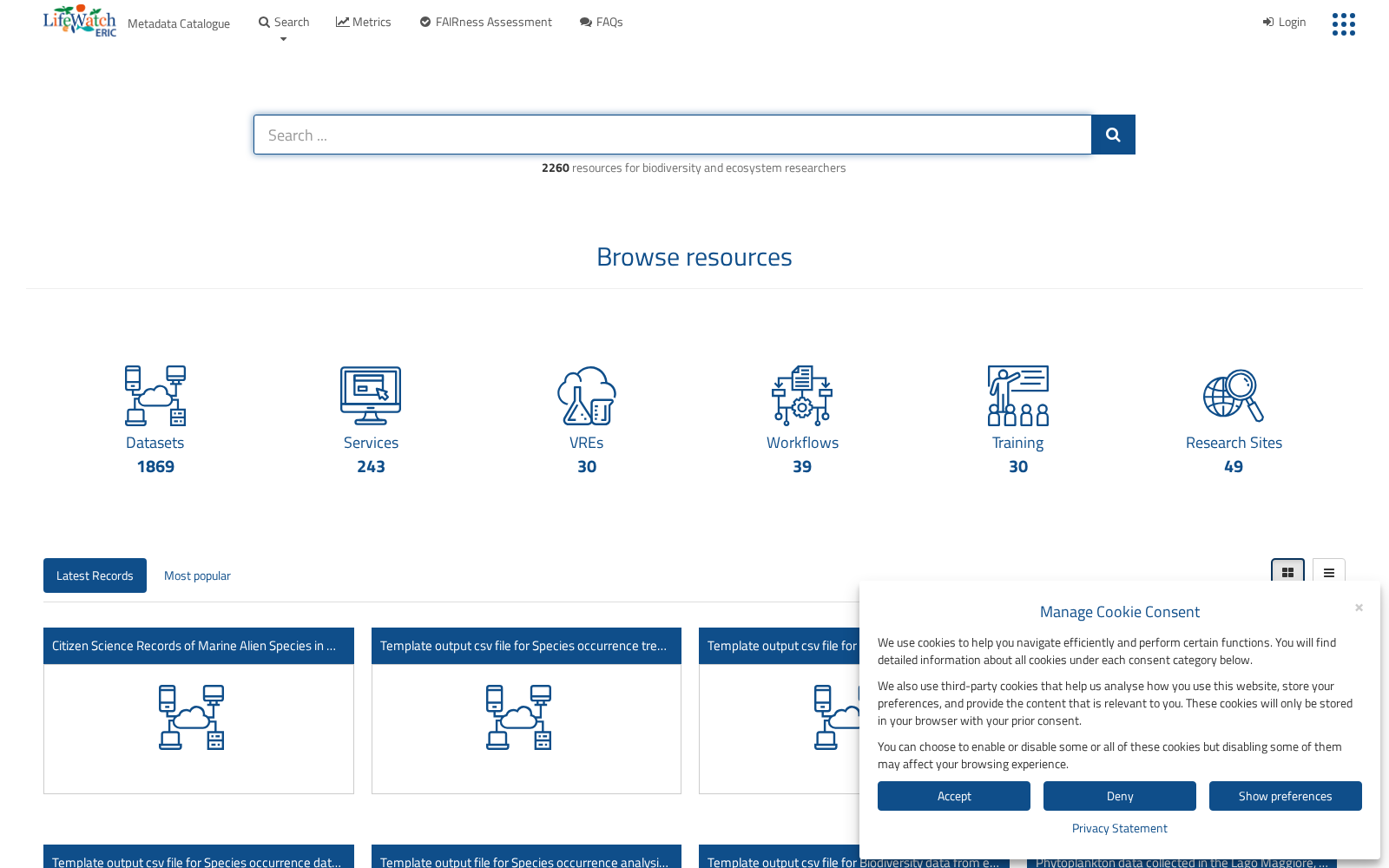The height and width of the screenshot is (868, 1389).
Task: Open the VREs text link
Action: pyautogui.click(x=587, y=443)
